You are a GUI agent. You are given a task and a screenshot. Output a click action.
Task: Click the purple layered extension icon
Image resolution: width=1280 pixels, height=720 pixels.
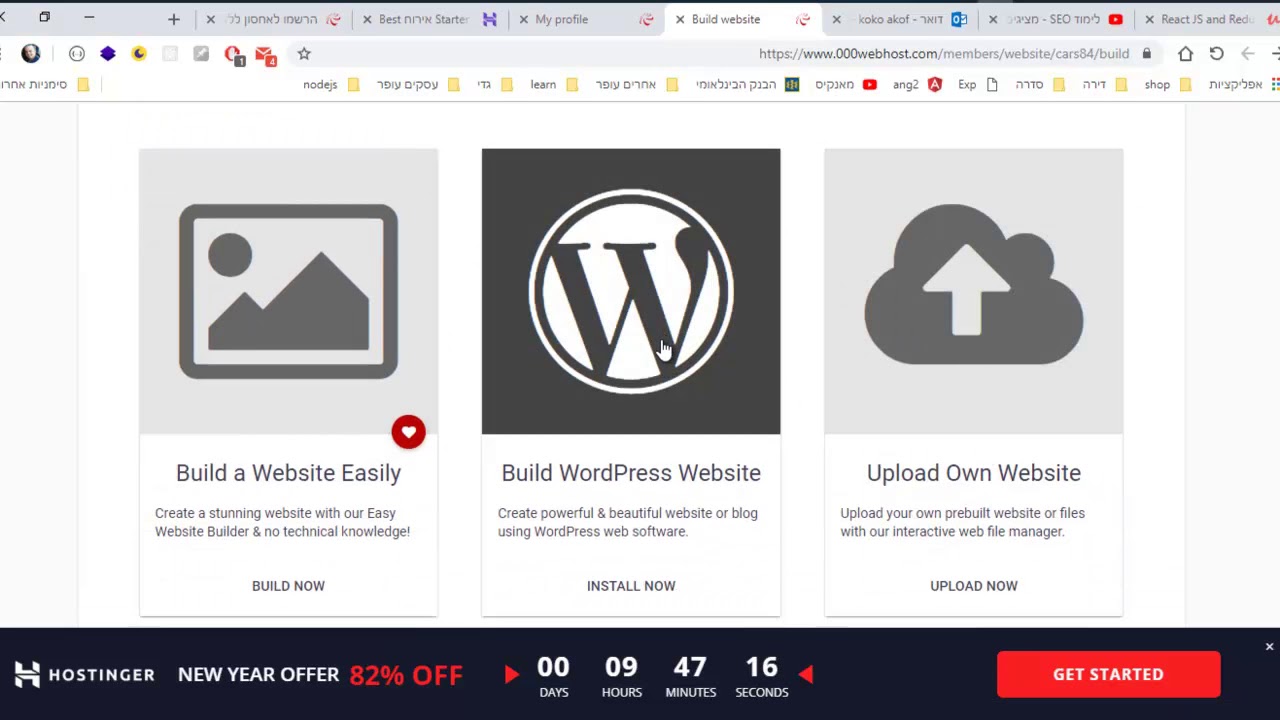(x=108, y=54)
